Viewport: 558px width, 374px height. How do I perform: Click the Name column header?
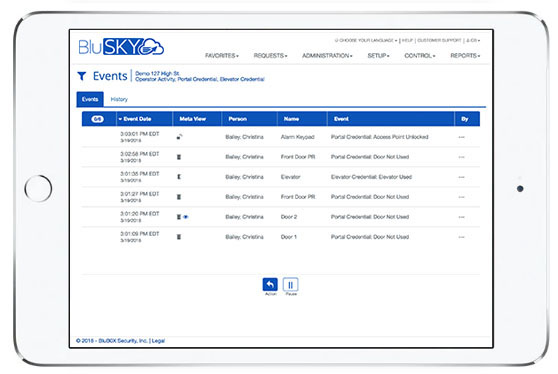tap(291, 119)
